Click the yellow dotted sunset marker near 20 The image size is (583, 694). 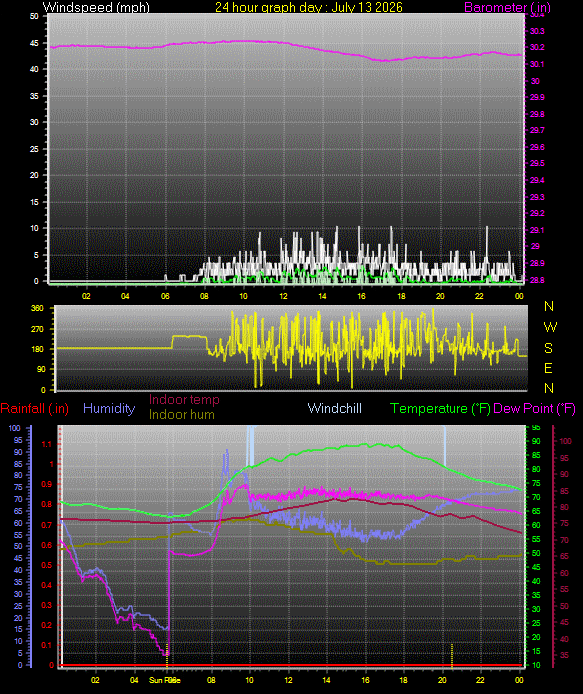452,655
